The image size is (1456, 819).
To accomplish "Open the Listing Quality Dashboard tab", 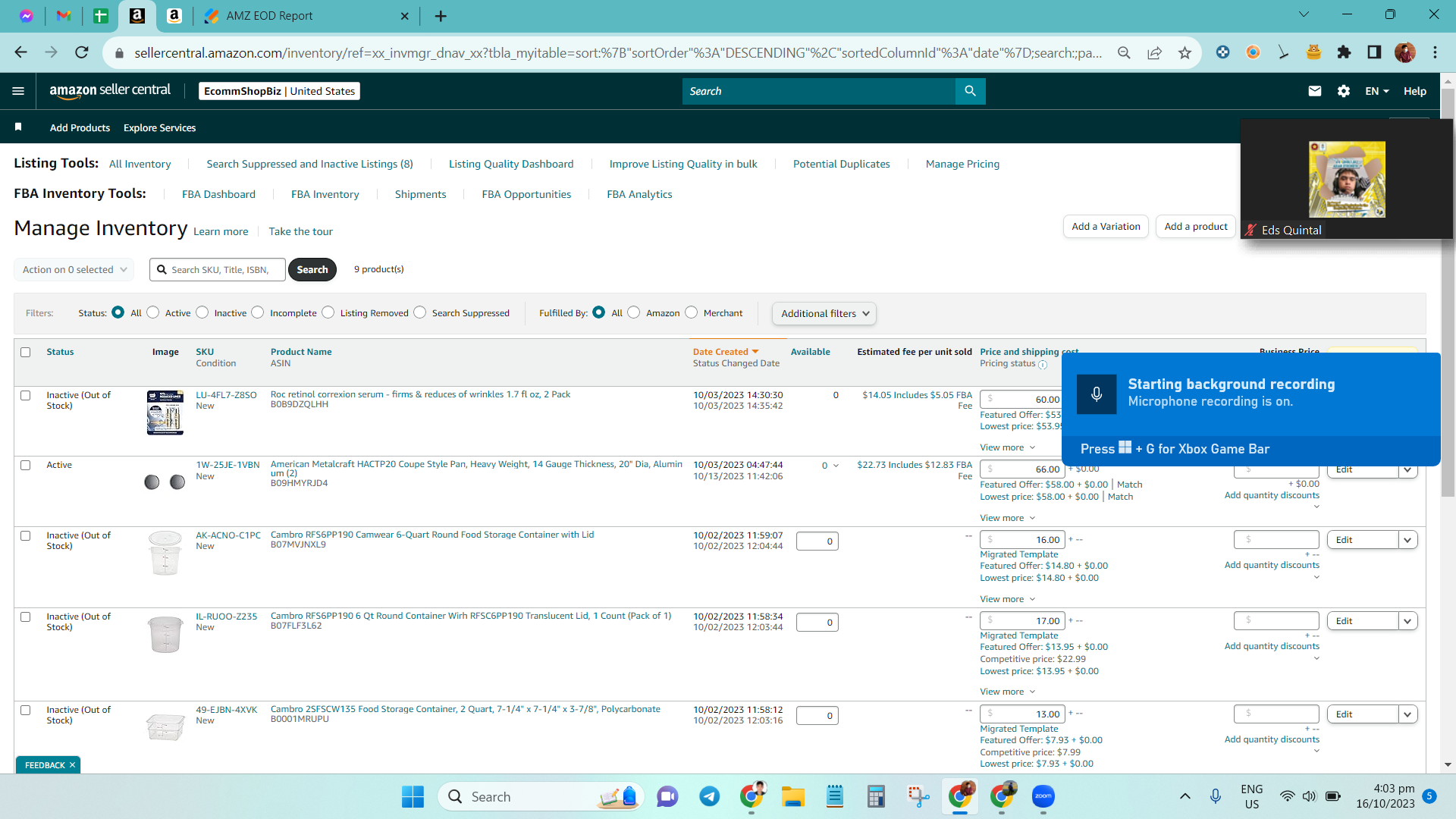I will click(x=511, y=164).
